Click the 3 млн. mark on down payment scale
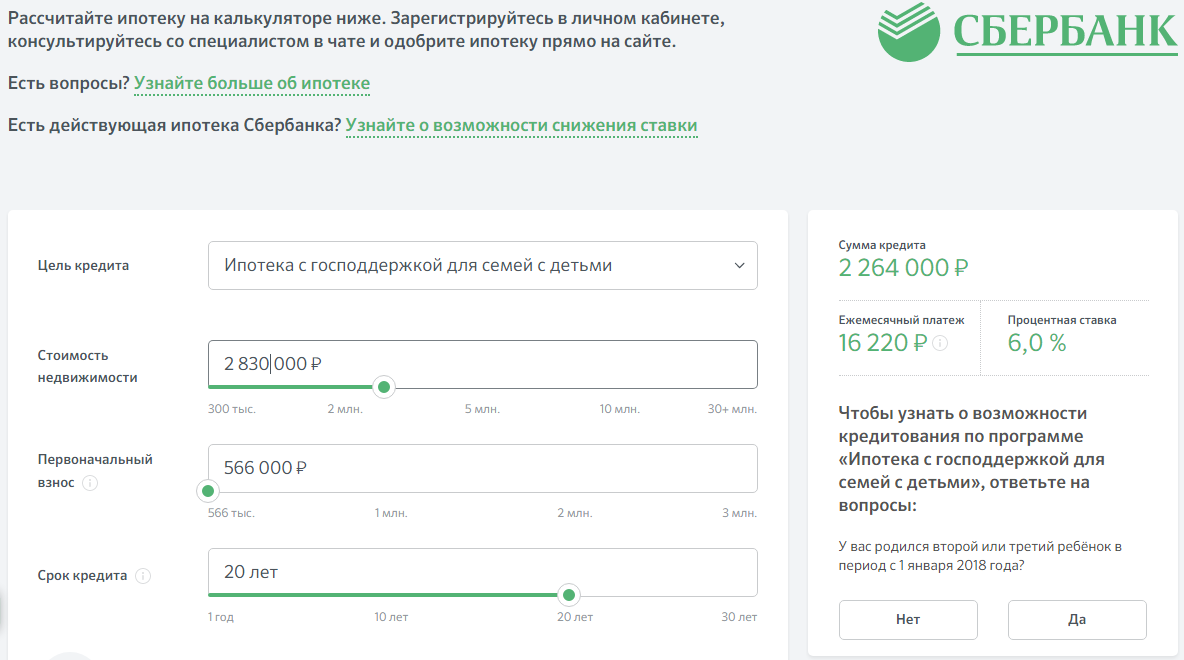The image size is (1184, 660). click(739, 514)
